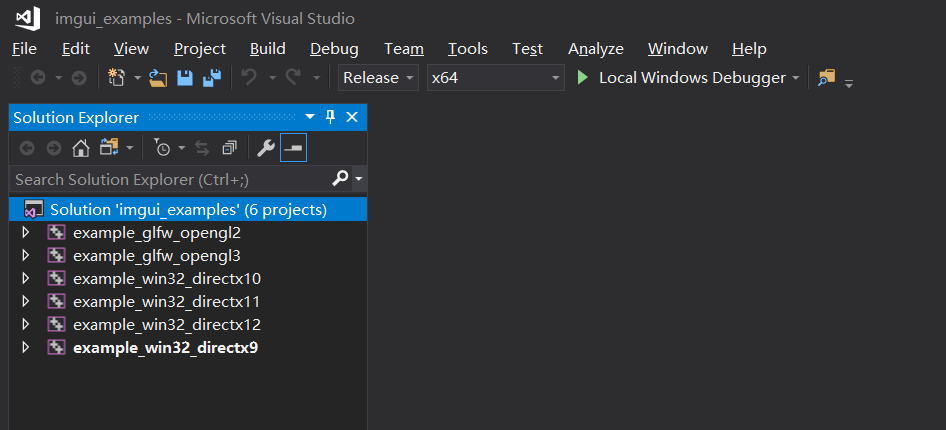Expand the example_win32_directx10 project
The image size is (946, 430).
coord(25,278)
